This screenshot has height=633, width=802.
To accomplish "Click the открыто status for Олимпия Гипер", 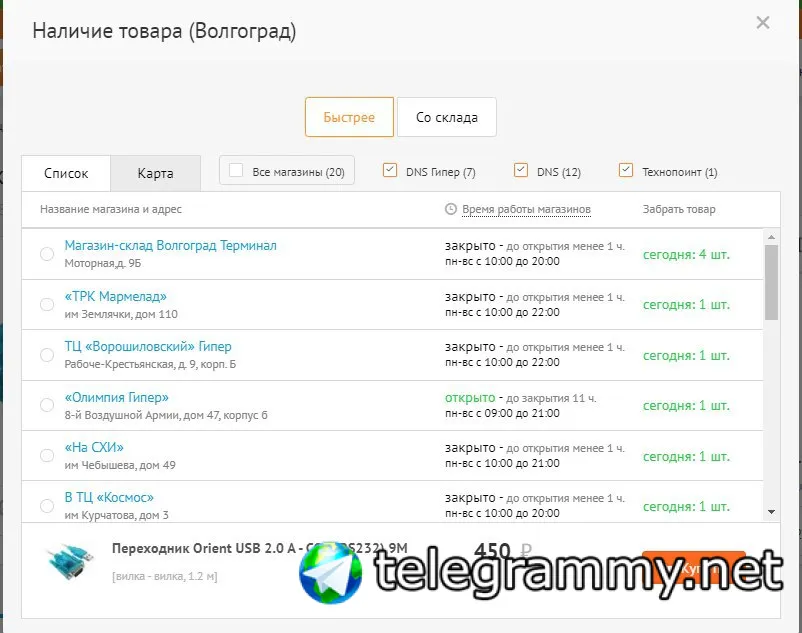I will click(x=470, y=397).
